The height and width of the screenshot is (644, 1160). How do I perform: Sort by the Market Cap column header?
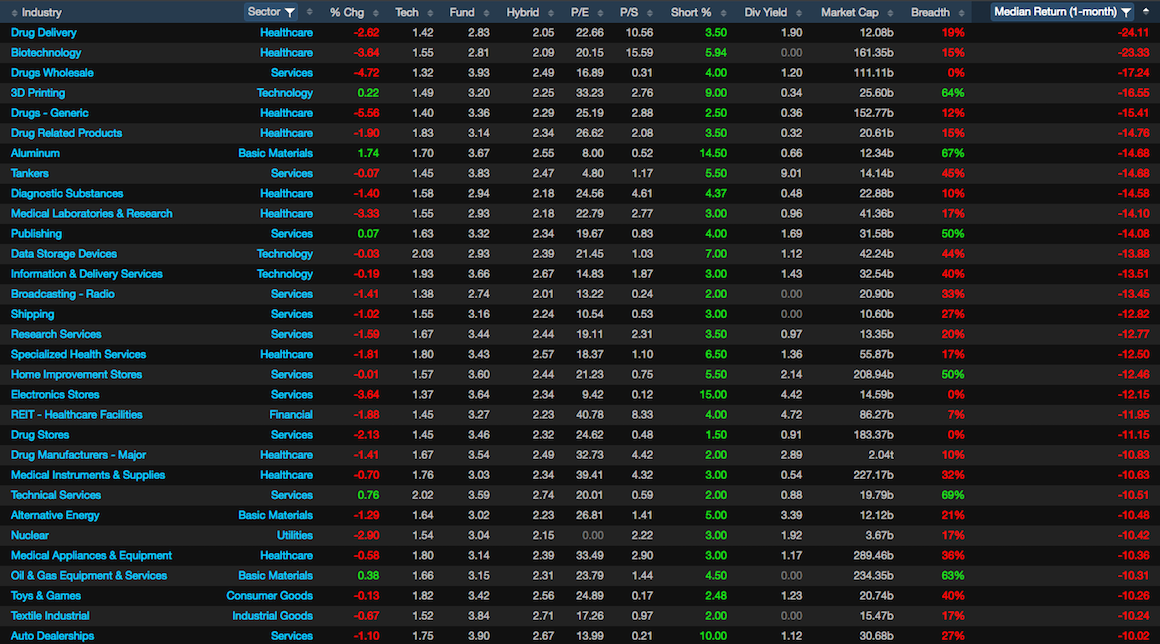(849, 13)
